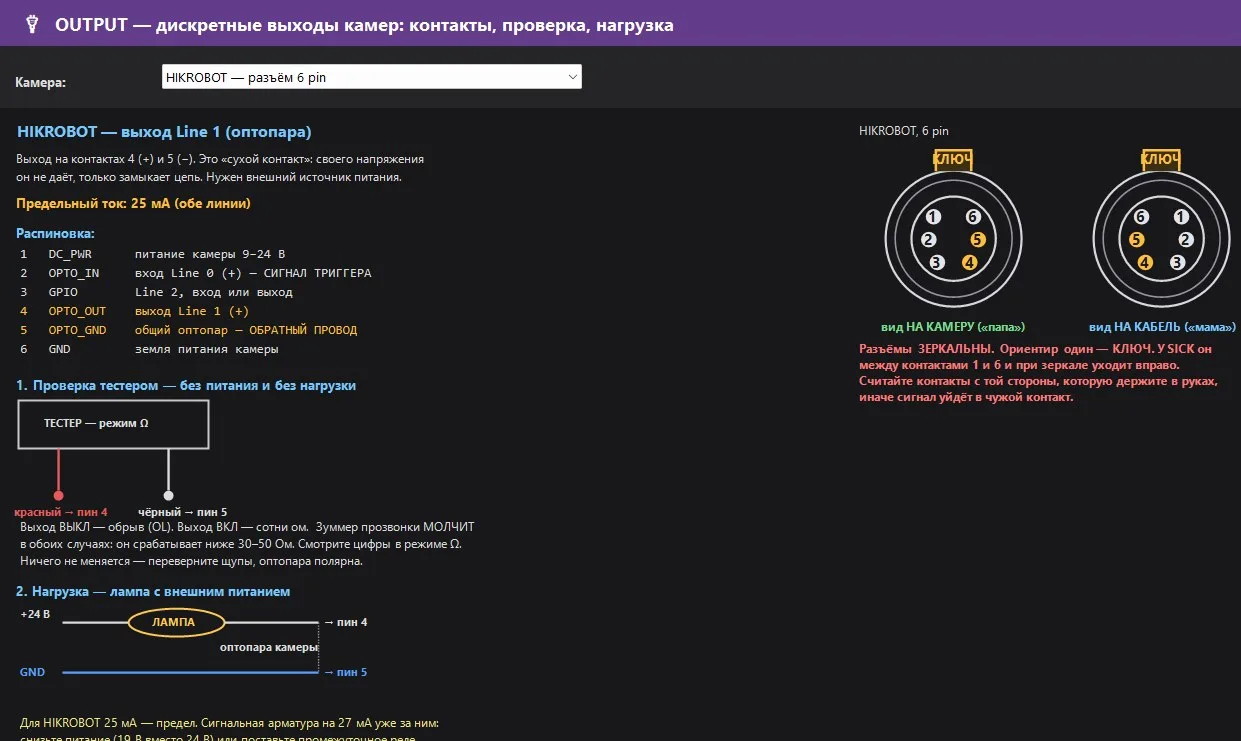Click the blue 'GND' wire label

[x=32, y=672]
